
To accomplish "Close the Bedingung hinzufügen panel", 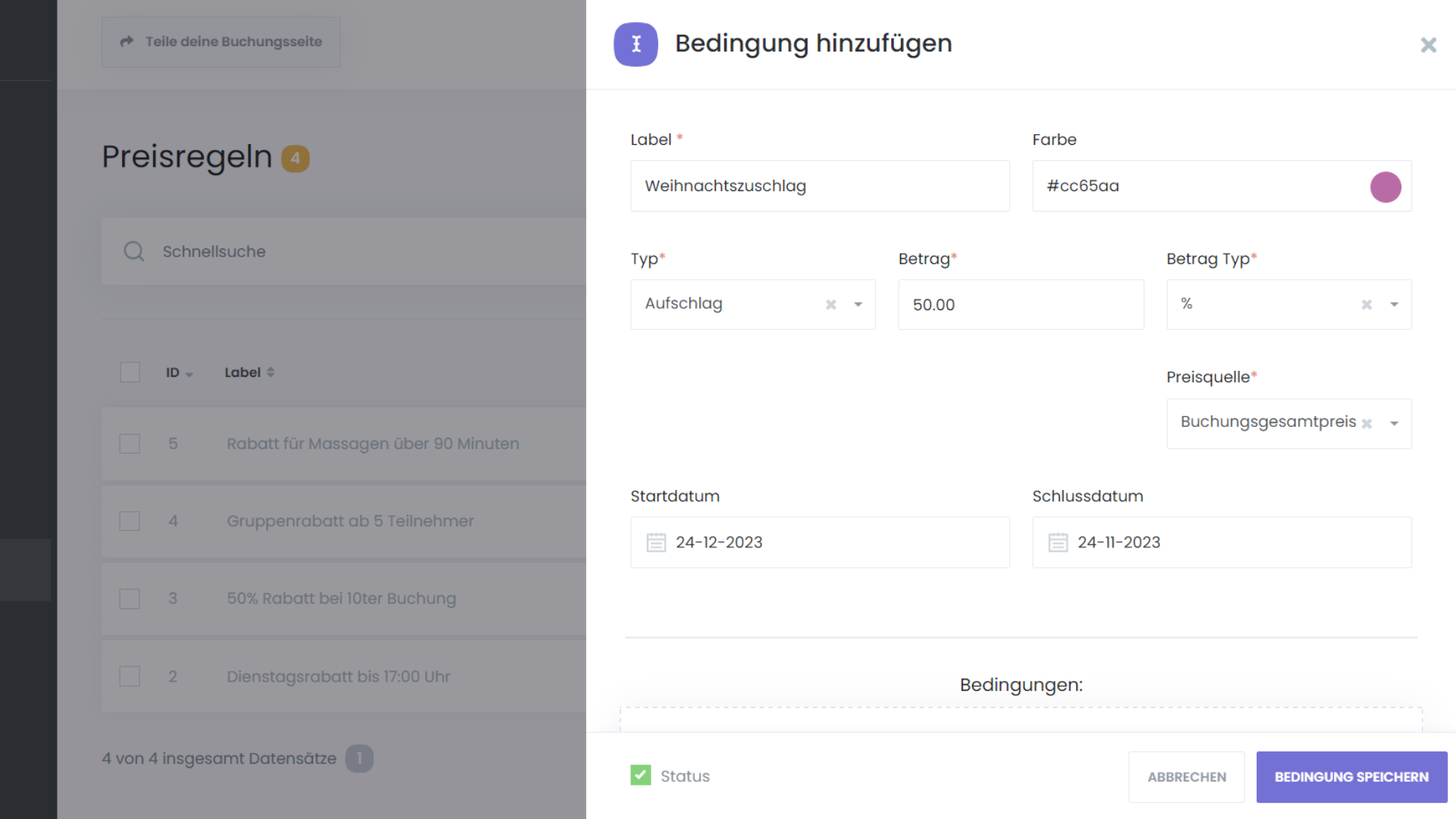I will coord(1428,45).
